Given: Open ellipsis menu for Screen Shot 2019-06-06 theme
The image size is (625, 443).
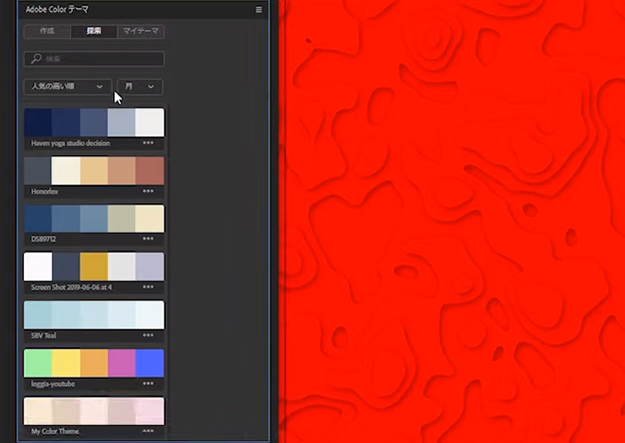Looking at the screenshot, I should (148, 287).
